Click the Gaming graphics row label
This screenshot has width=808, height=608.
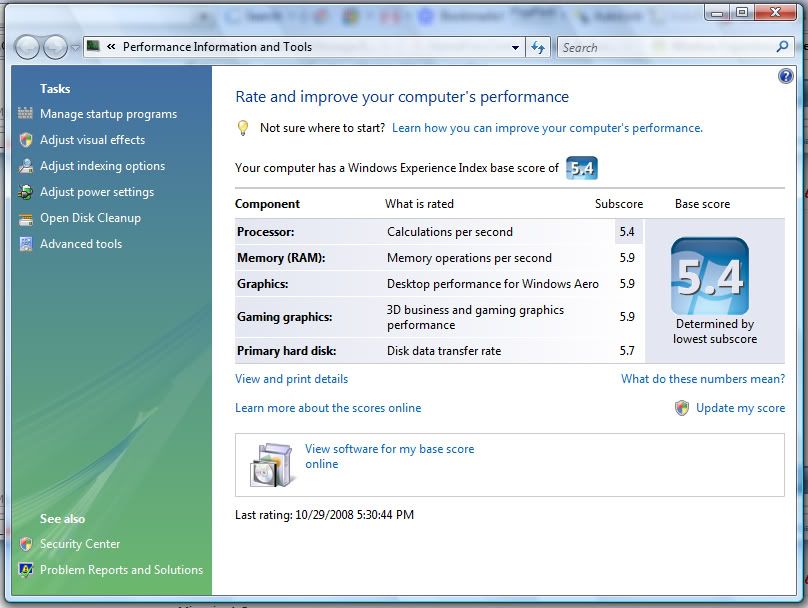284,317
